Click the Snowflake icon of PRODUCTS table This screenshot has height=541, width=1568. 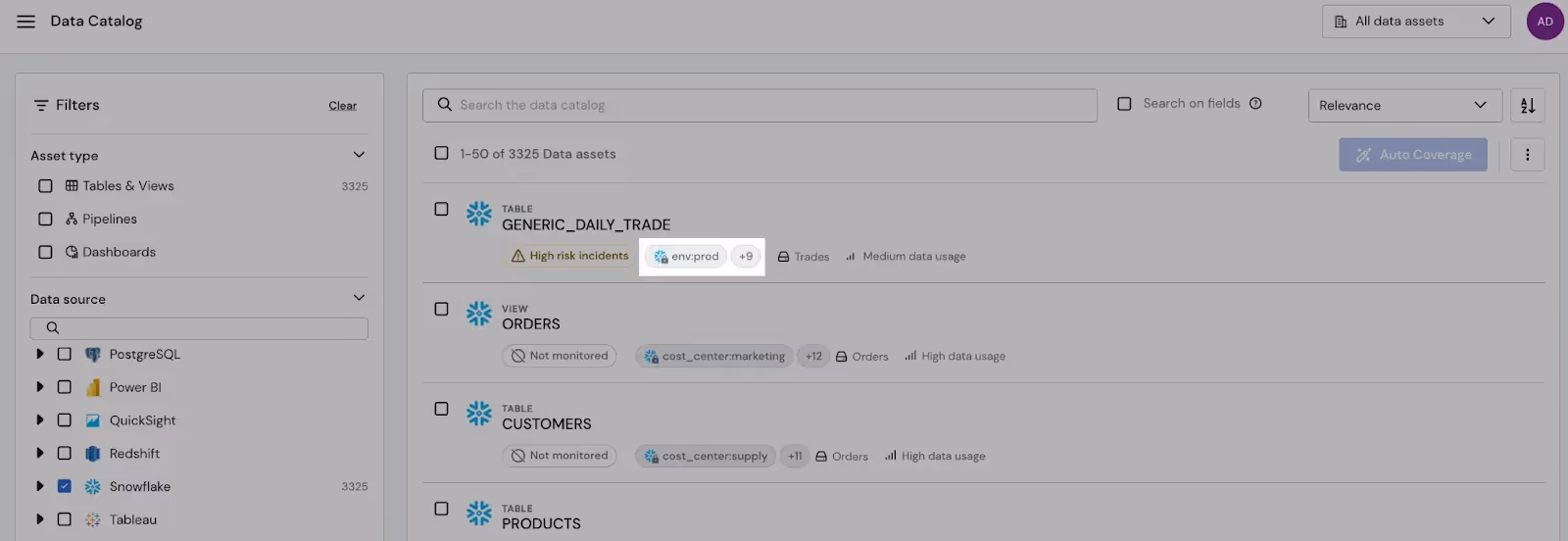click(479, 513)
